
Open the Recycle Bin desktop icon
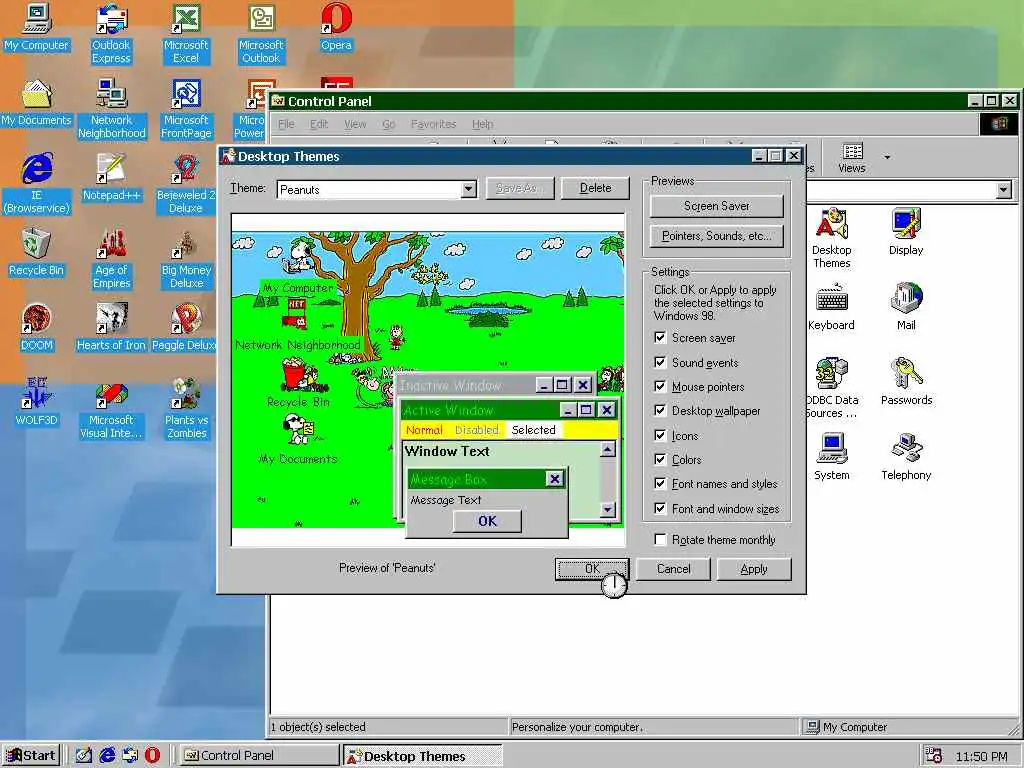(37, 253)
